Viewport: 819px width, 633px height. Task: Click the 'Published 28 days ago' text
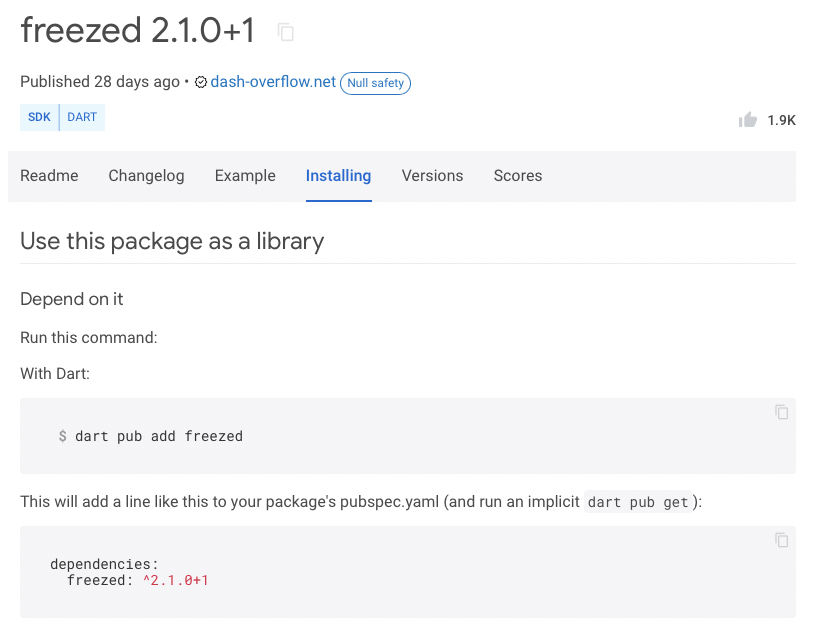(100, 82)
